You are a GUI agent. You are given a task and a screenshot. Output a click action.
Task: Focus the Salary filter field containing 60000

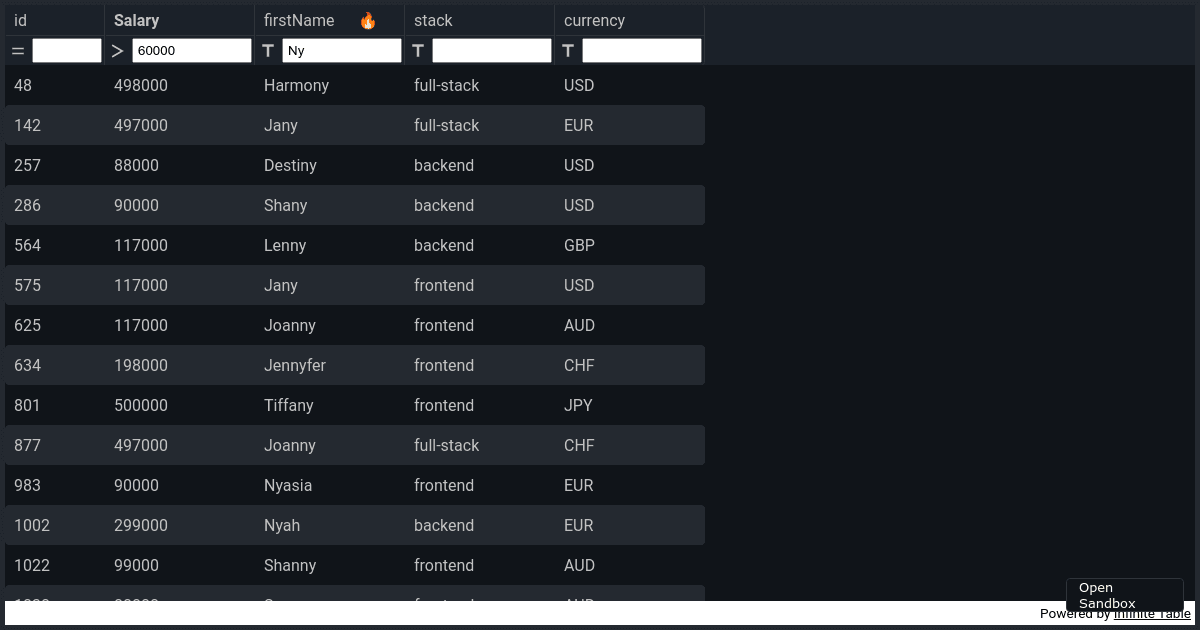[192, 50]
